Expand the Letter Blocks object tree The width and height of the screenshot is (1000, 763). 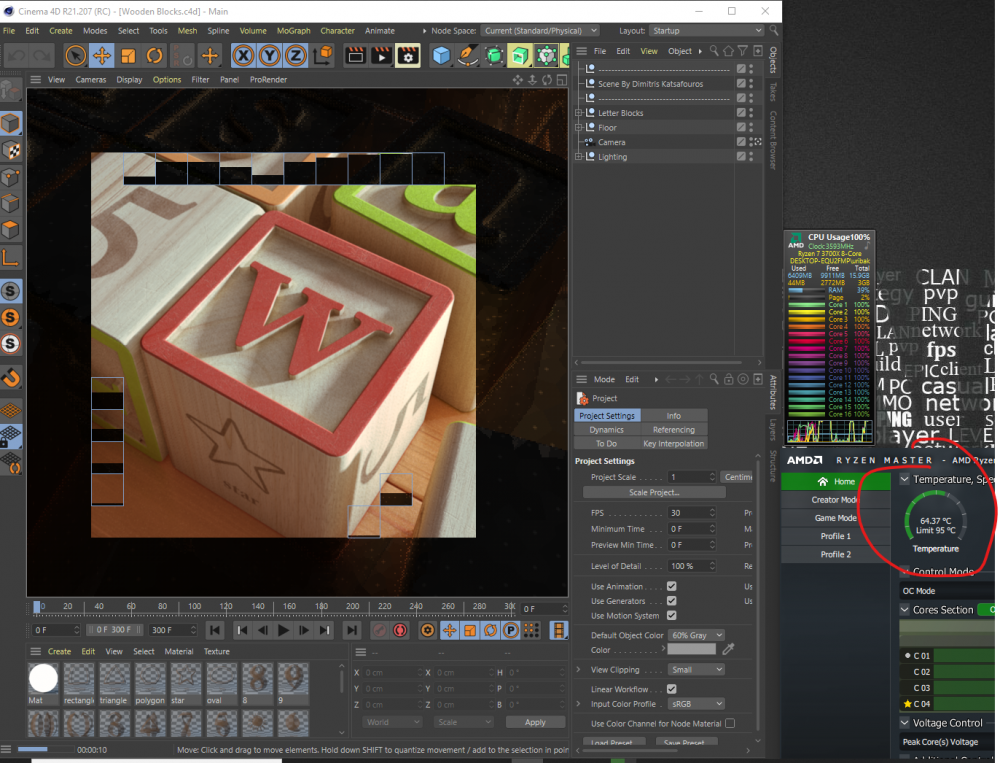578,113
